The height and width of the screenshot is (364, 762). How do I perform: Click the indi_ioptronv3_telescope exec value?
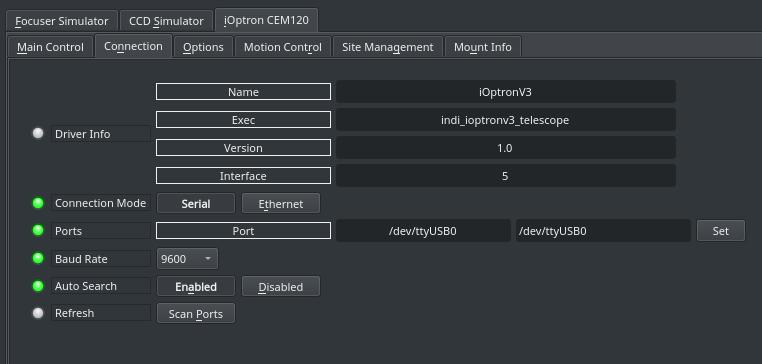[x=505, y=120]
